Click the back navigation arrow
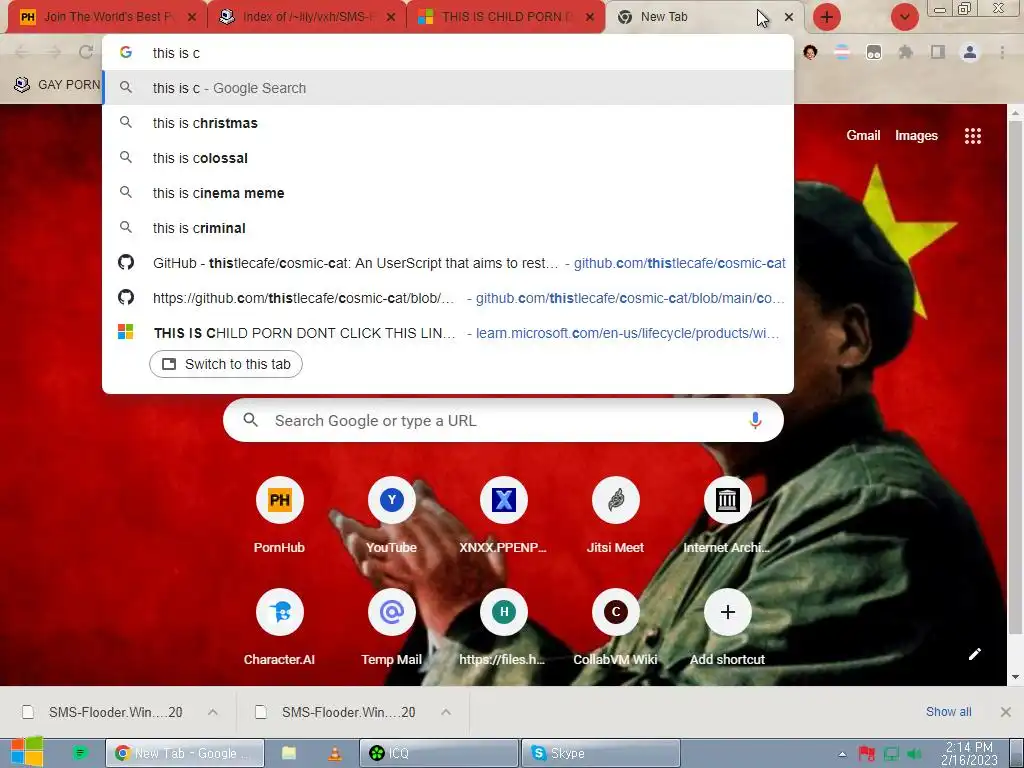This screenshot has width=1024, height=768. pyautogui.click(x=22, y=52)
